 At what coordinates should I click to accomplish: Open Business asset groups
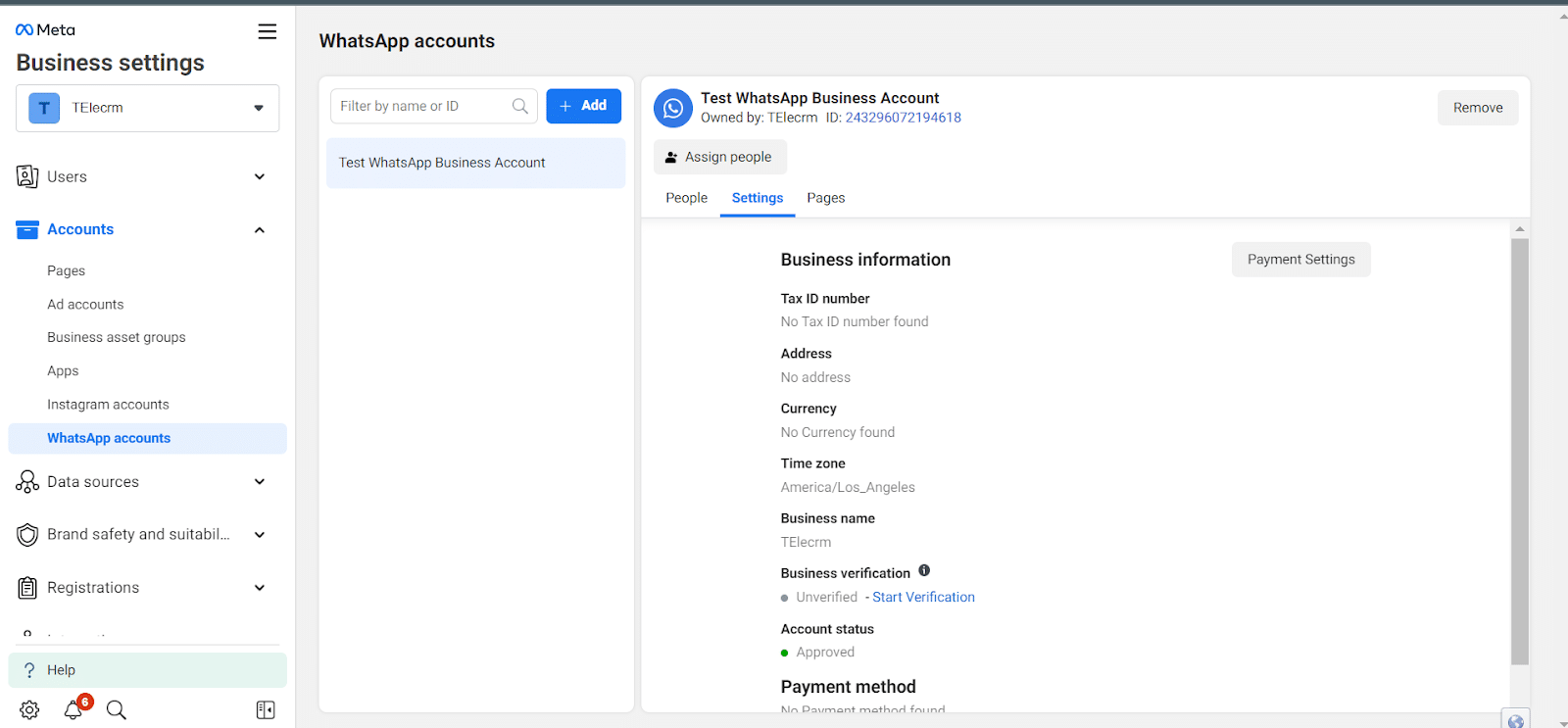click(x=117, y=337)
